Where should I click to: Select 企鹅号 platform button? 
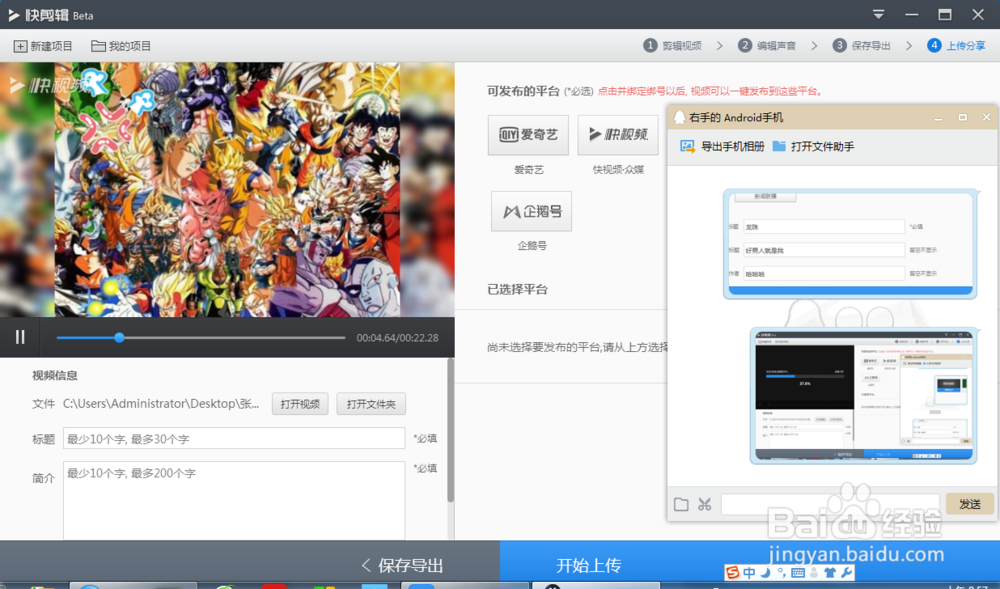[531, 211]
